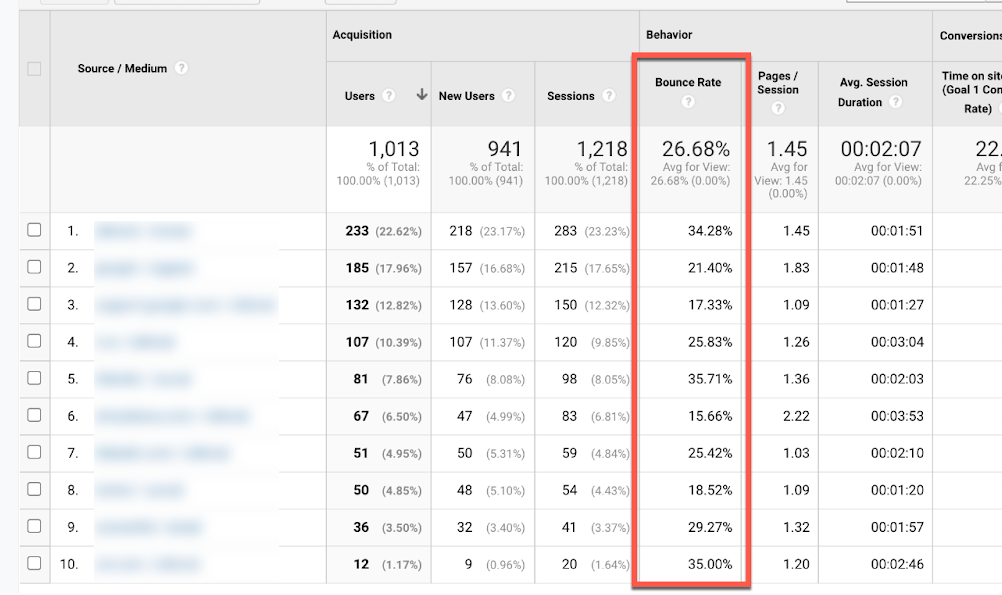Click the total Sessions value 1,218

pos(602,149)
